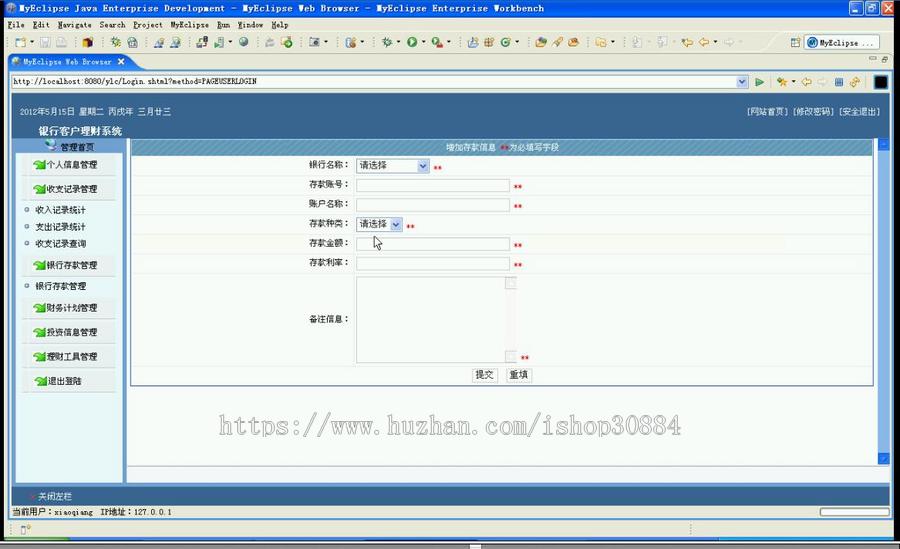900x549 pixels.
Task: Open 收支记录查询 in sidebar
Action: (60, 243)
